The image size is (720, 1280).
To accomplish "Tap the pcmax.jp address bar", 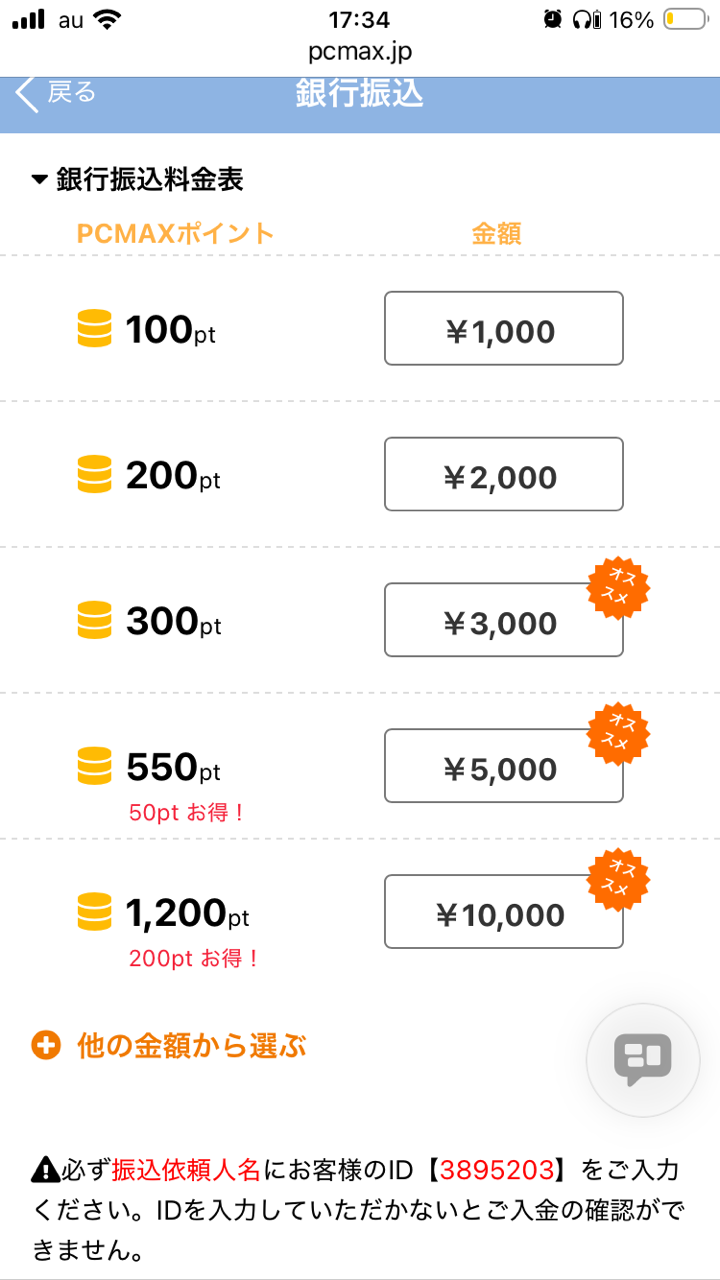I will click(x=360, y=51).
